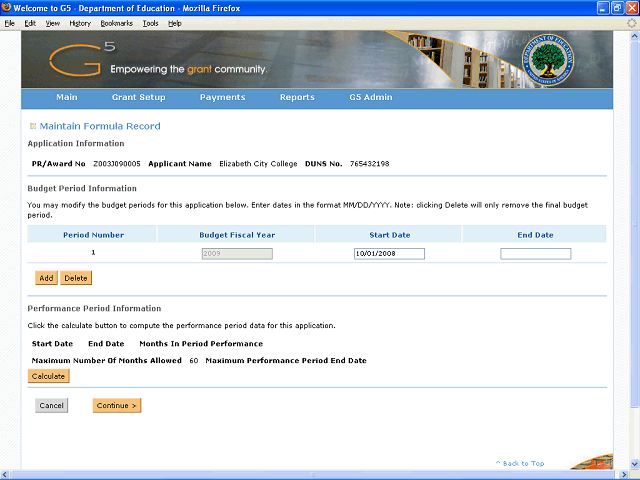This screenshot has width=640, height=480.
Task: Click the icon beside Maintain Formula Record
Action: pos(33,126)
